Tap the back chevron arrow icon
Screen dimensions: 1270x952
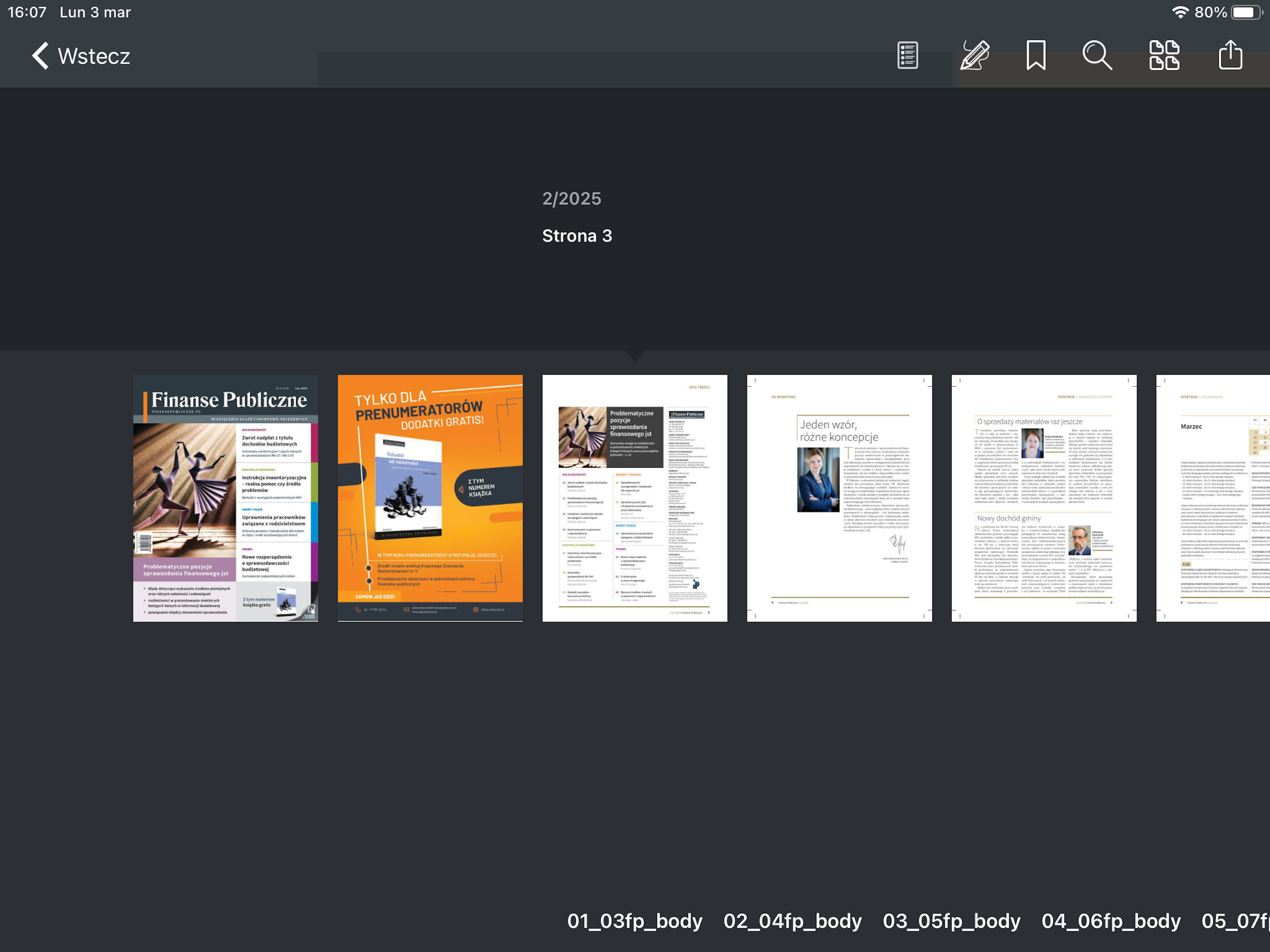coord(40,56)
